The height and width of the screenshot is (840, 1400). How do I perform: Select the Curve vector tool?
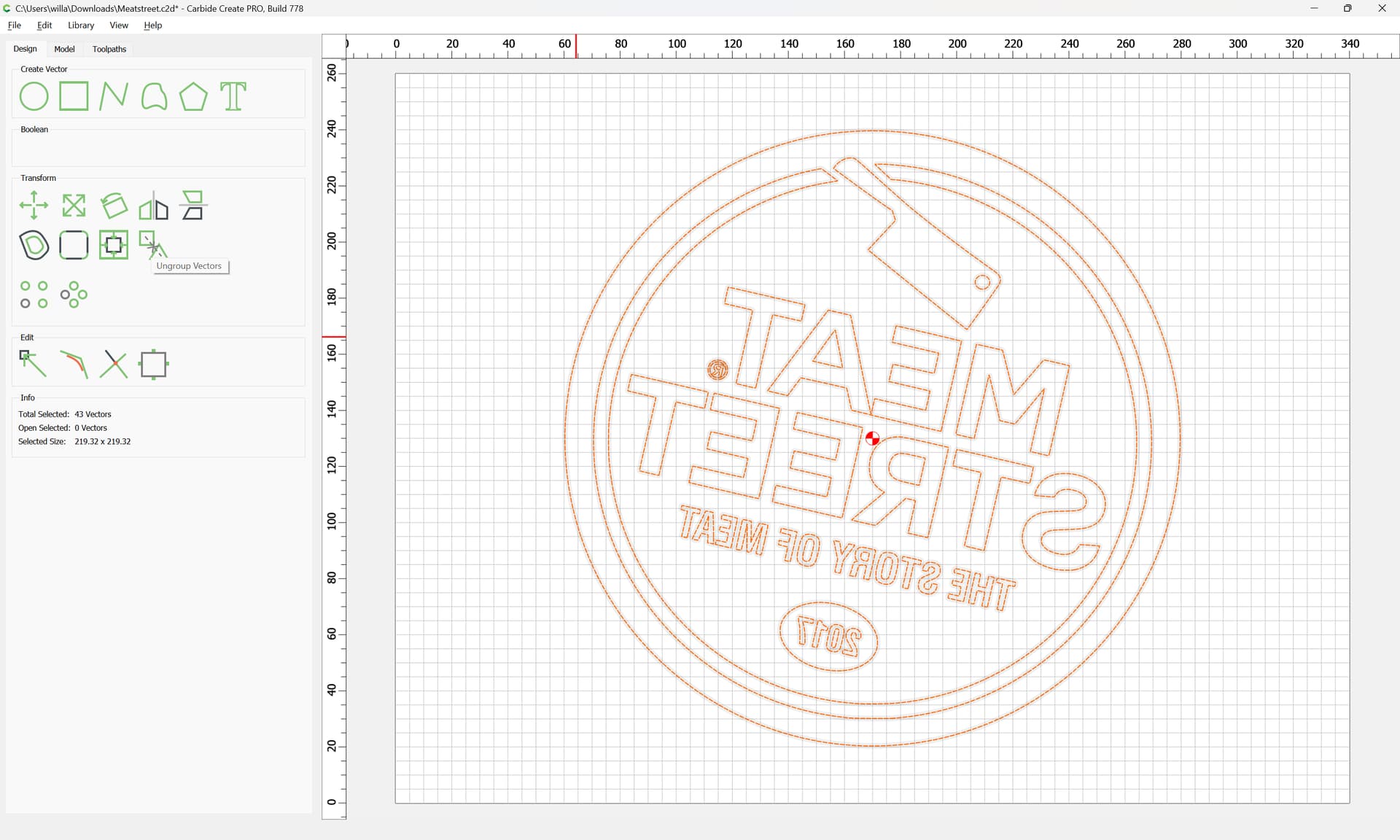154,96
